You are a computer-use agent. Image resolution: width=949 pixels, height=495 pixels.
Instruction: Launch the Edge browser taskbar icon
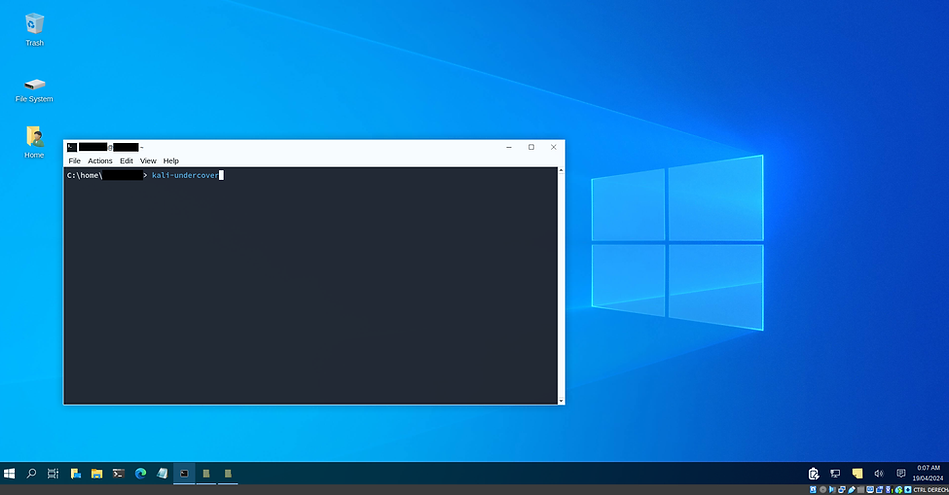click(x=140, y=473)
